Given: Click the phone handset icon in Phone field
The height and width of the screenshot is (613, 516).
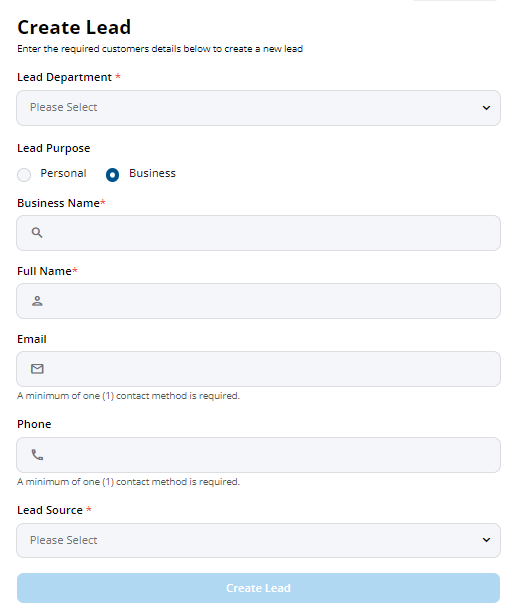Looking at the screenshot, I should pyautogui.click(x=37, y=455).
